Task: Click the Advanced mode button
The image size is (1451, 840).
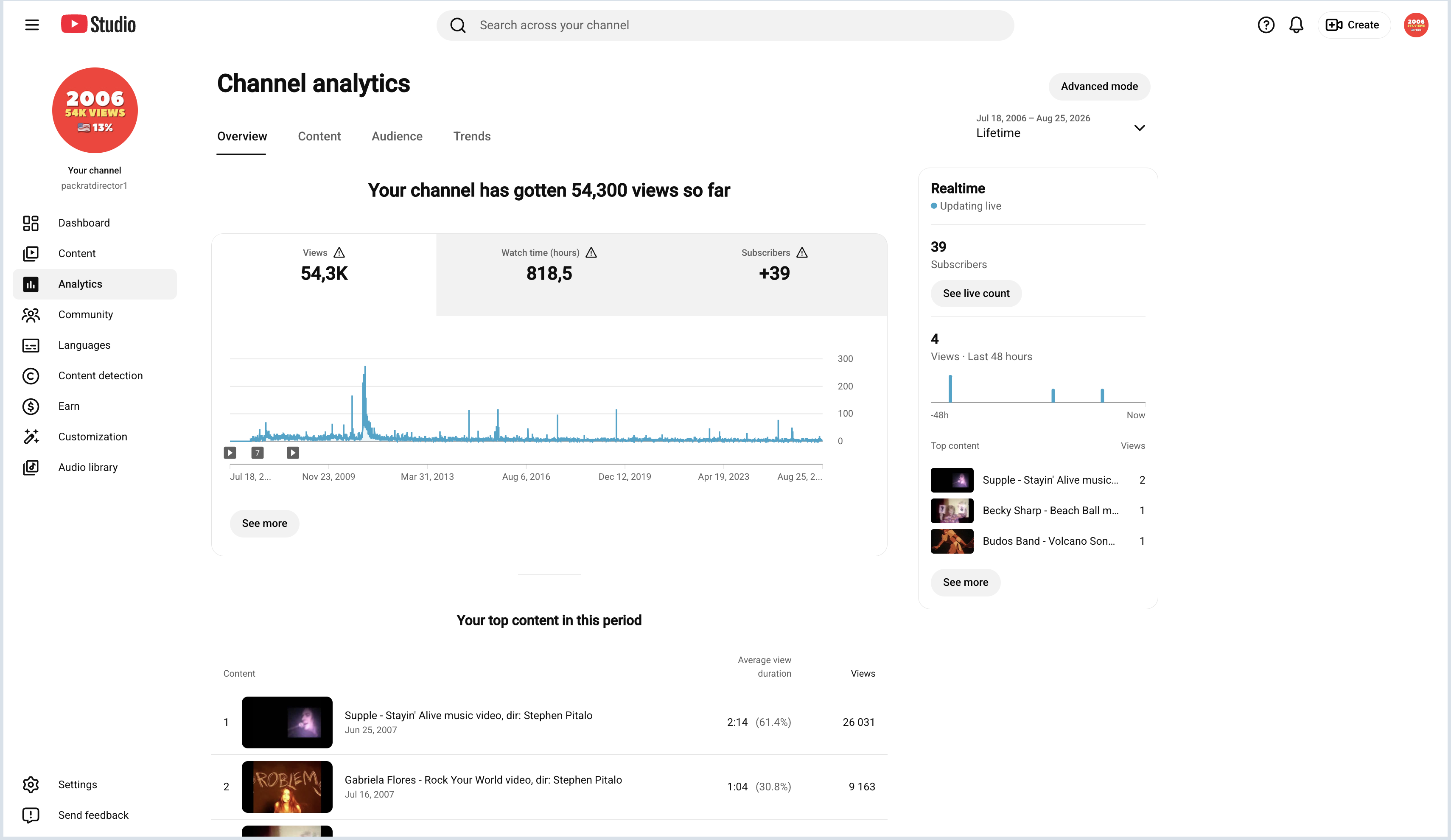Action: (1099, 87)
